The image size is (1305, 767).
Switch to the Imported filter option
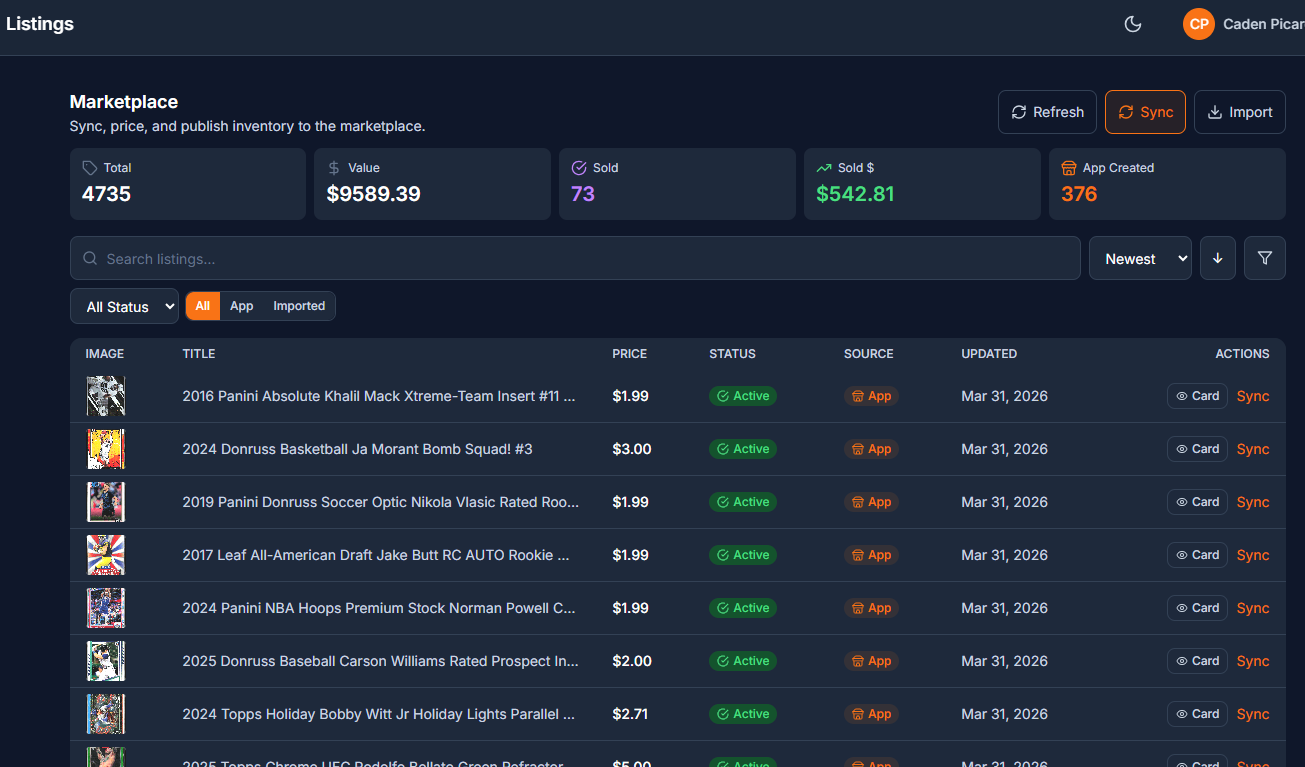click(x=299, y=306)
